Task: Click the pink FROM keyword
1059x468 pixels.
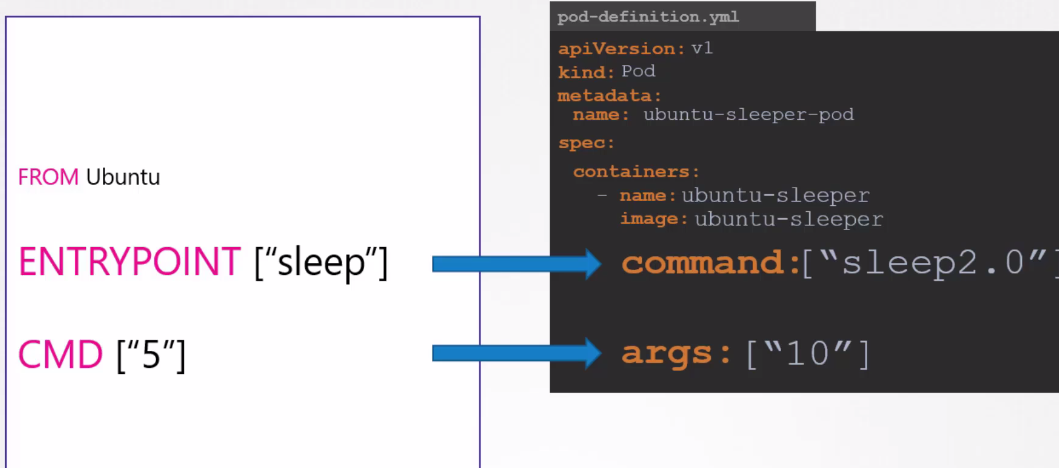Action: 48,178
